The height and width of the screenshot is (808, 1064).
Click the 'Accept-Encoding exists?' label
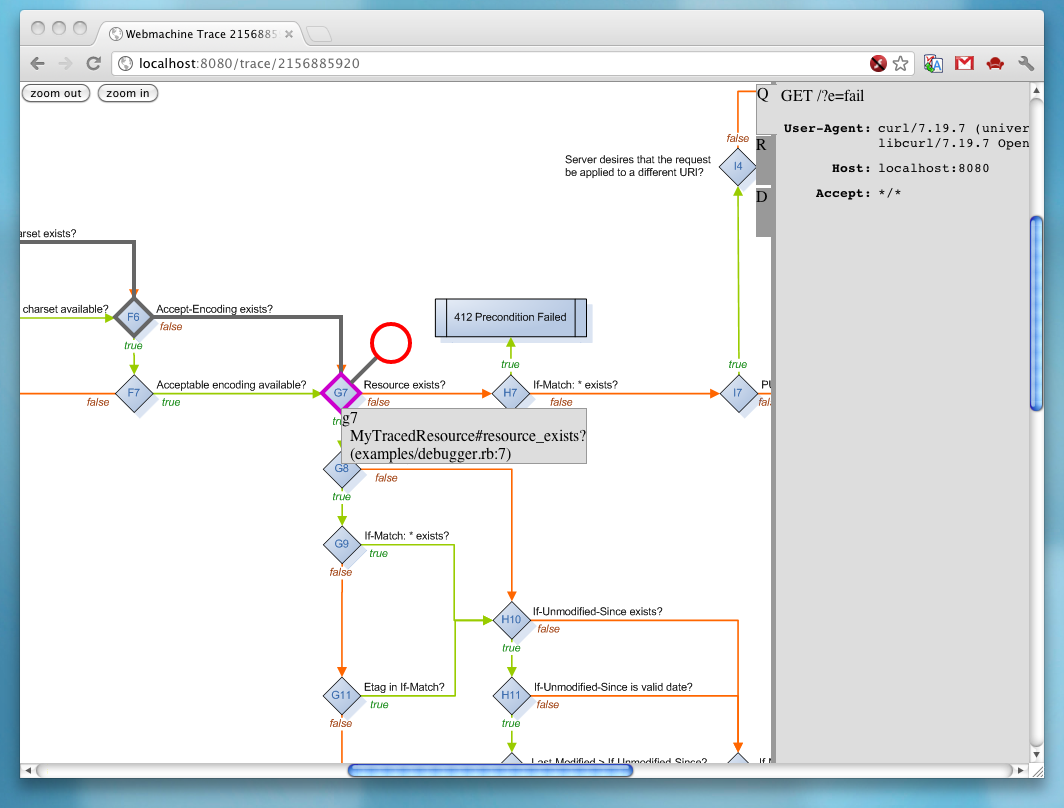(x=214, y=309)
